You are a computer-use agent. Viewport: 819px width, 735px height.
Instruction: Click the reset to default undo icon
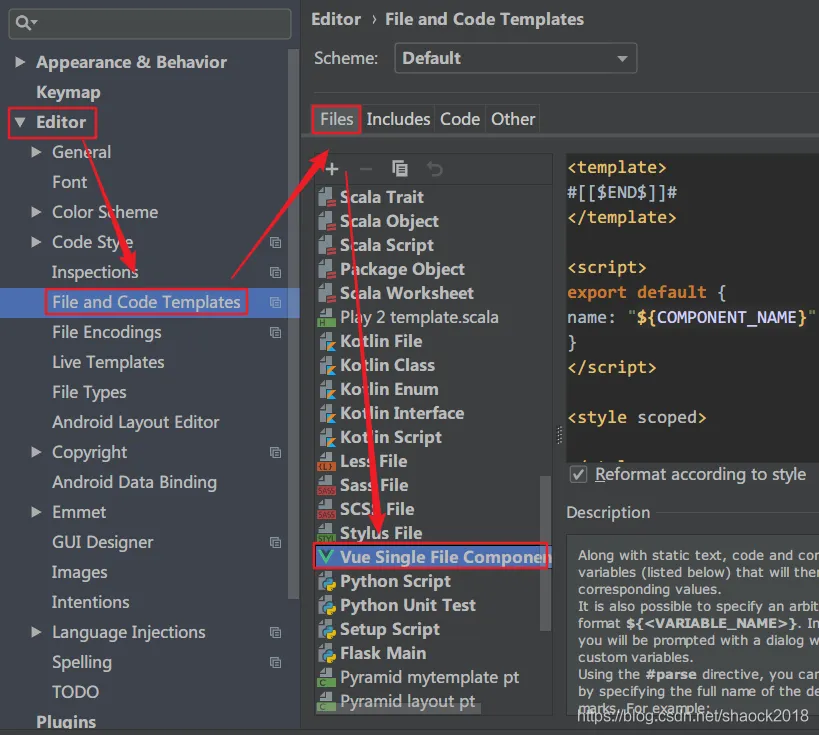click(x=435, y=169)
